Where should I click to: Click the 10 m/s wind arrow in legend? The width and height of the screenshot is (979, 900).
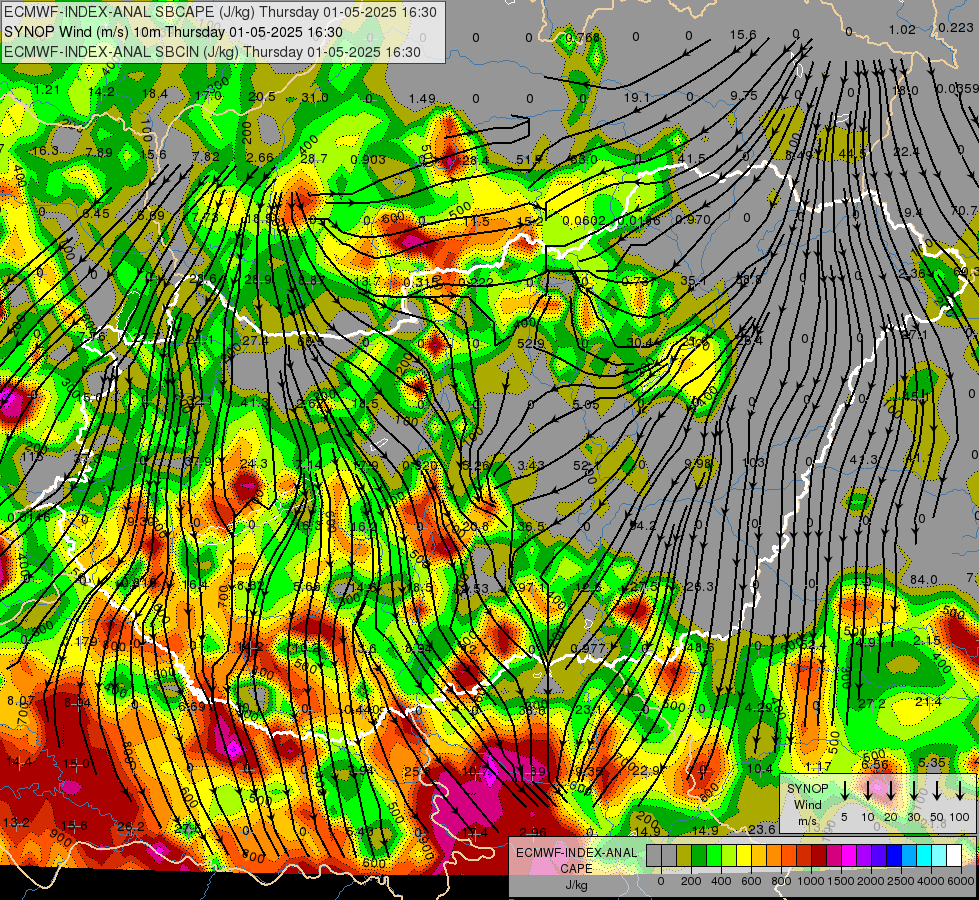(867, 791)
